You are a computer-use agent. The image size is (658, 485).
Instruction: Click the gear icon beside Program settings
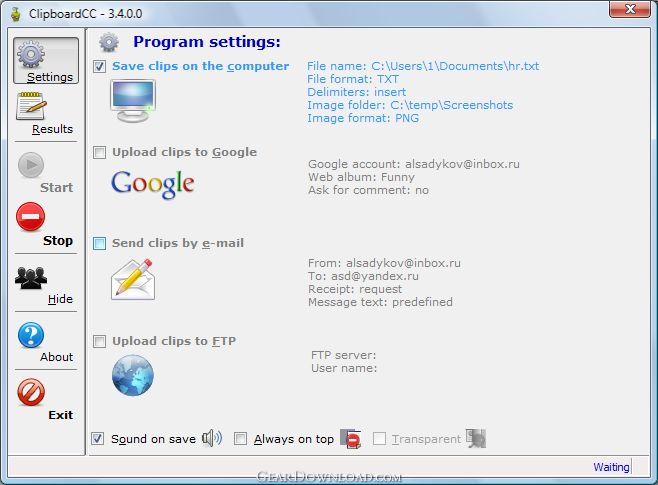109,42
